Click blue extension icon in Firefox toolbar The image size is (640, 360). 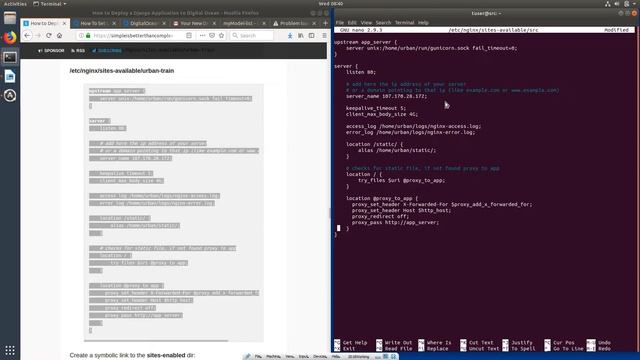290,36
